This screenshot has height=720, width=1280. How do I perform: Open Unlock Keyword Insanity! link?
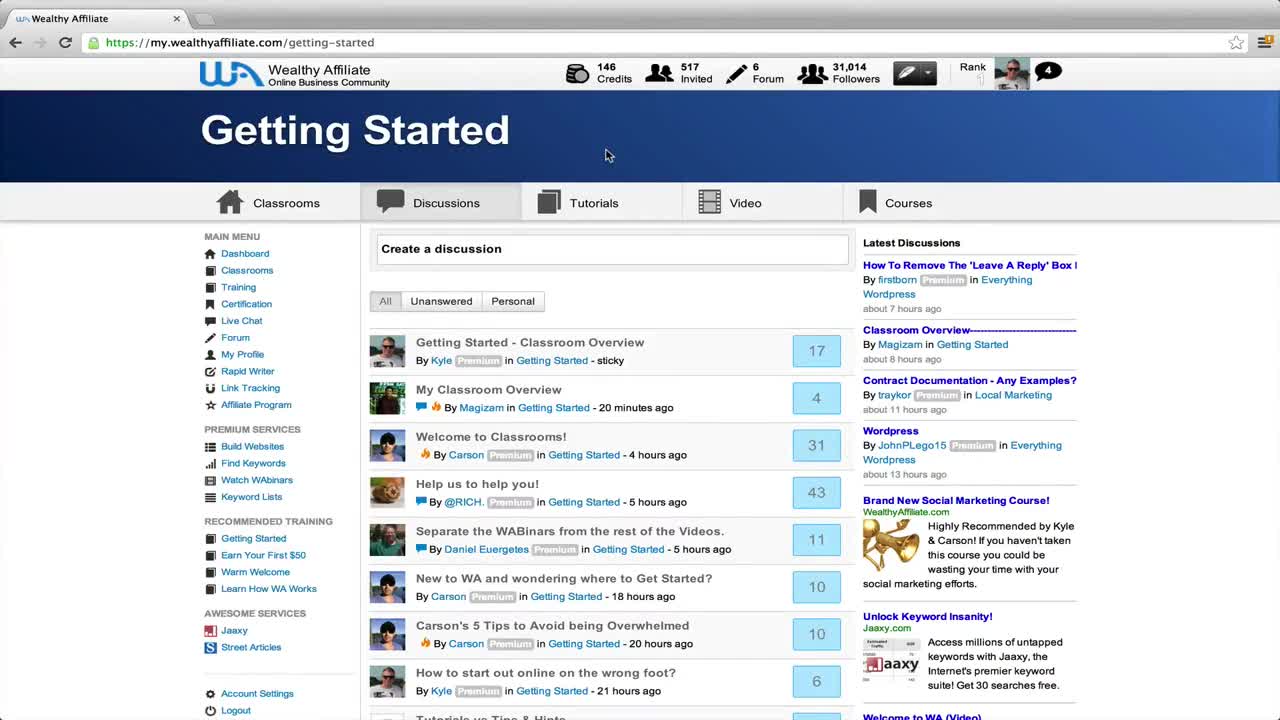click(x=928, y=617)
